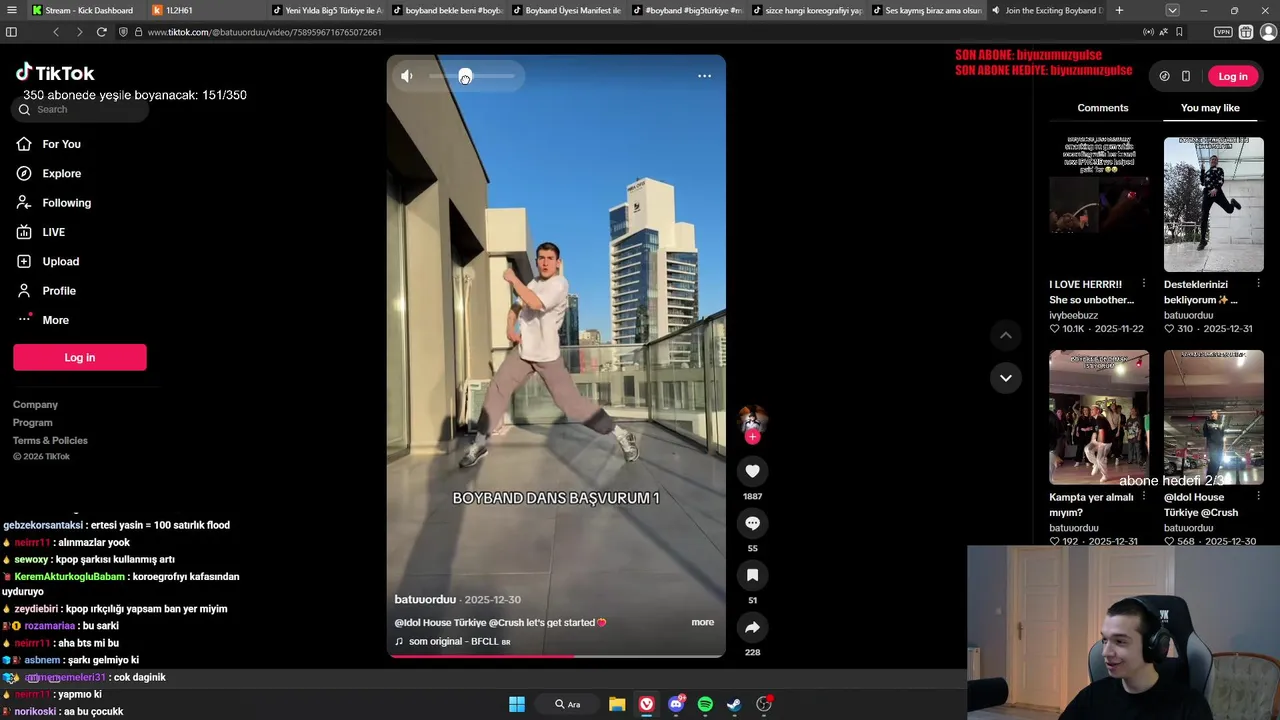Viewport: 1280px width, 720px height.
Task: Bookmark the video to favorites
Action: pyautogui.click(x=752, y=575)
